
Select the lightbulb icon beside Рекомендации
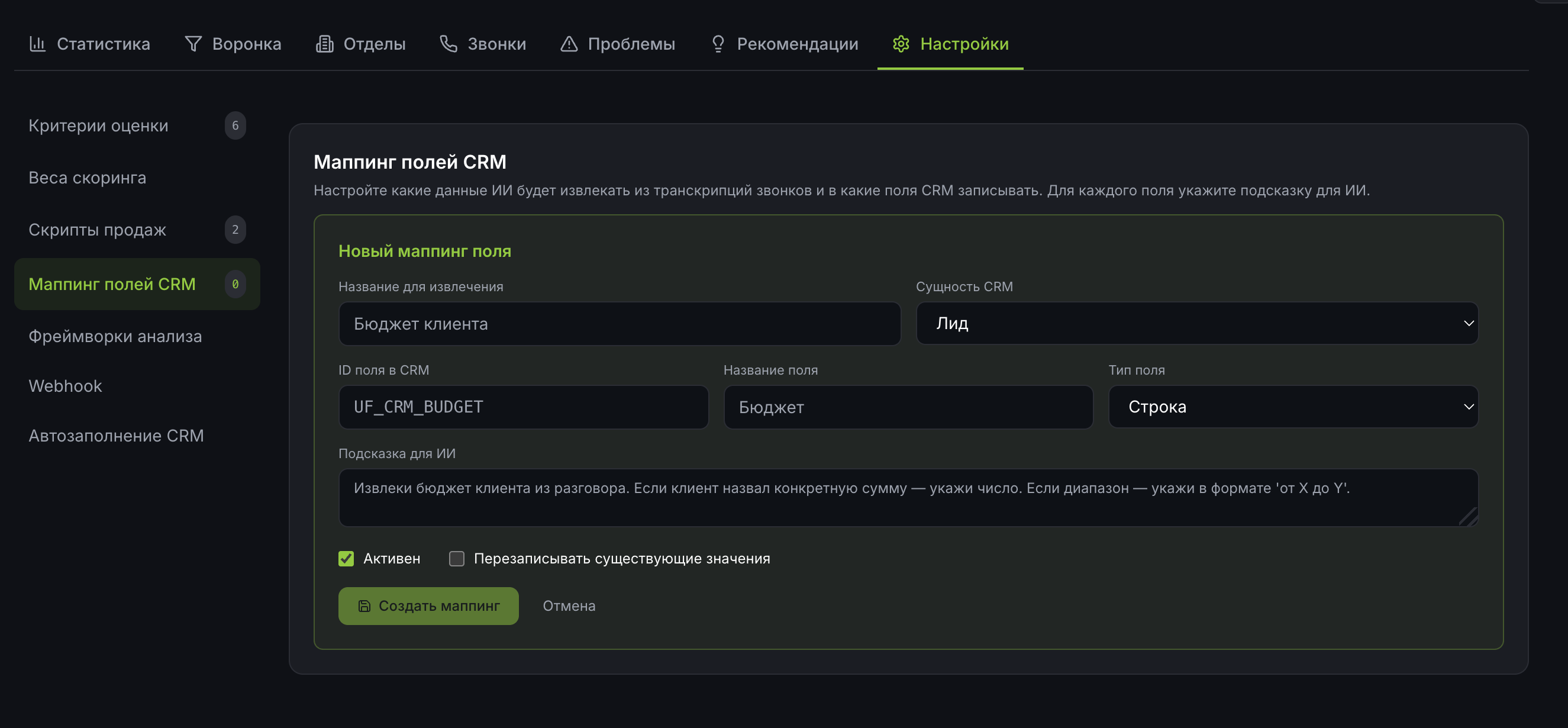point(717,43)
